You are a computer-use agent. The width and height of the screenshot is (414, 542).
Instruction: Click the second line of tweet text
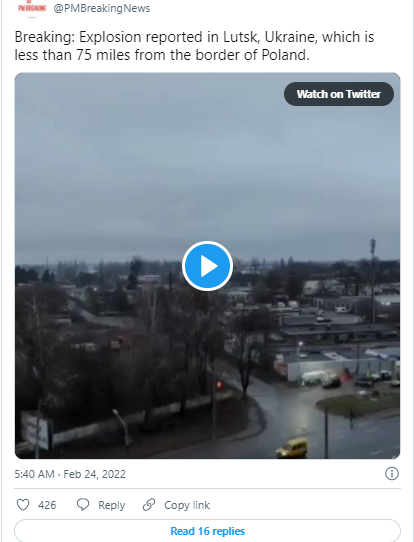tap(162, 55)
